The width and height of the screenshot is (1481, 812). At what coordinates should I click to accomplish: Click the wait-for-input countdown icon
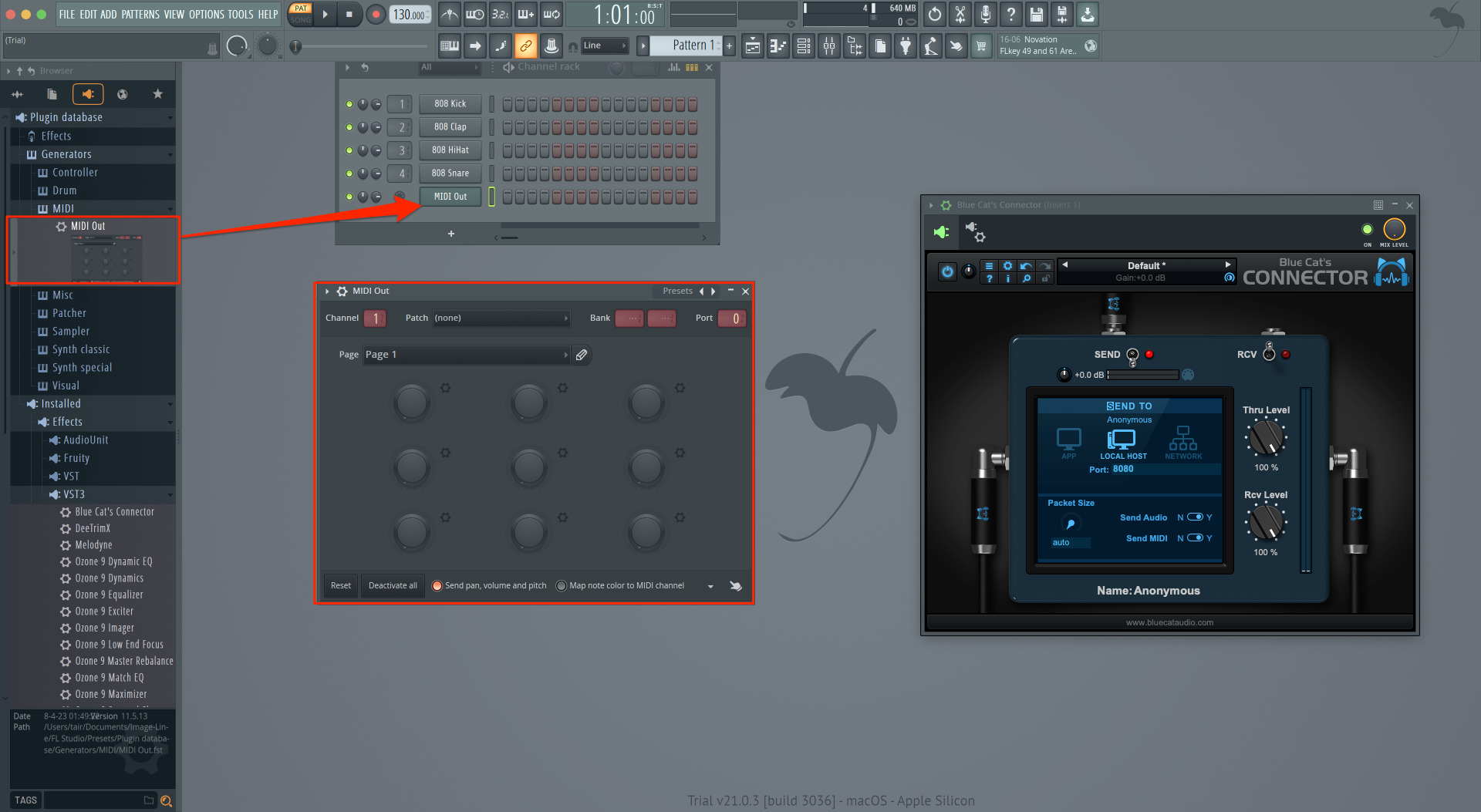coord(475,14)
